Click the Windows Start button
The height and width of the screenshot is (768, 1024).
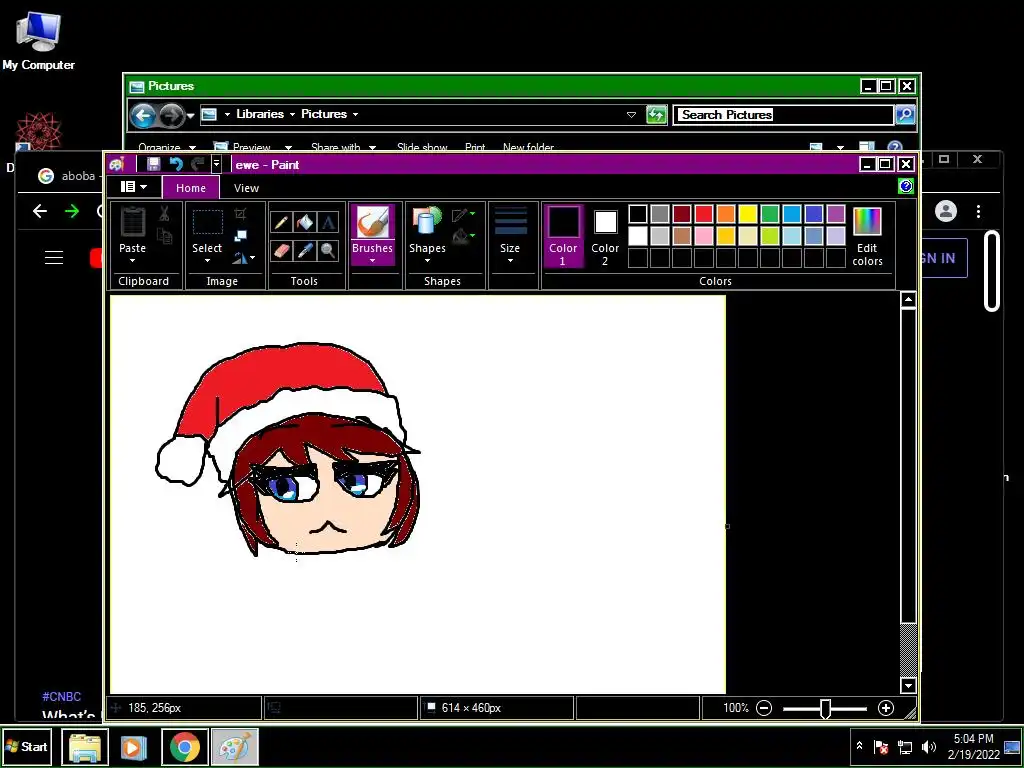point(26,747)
